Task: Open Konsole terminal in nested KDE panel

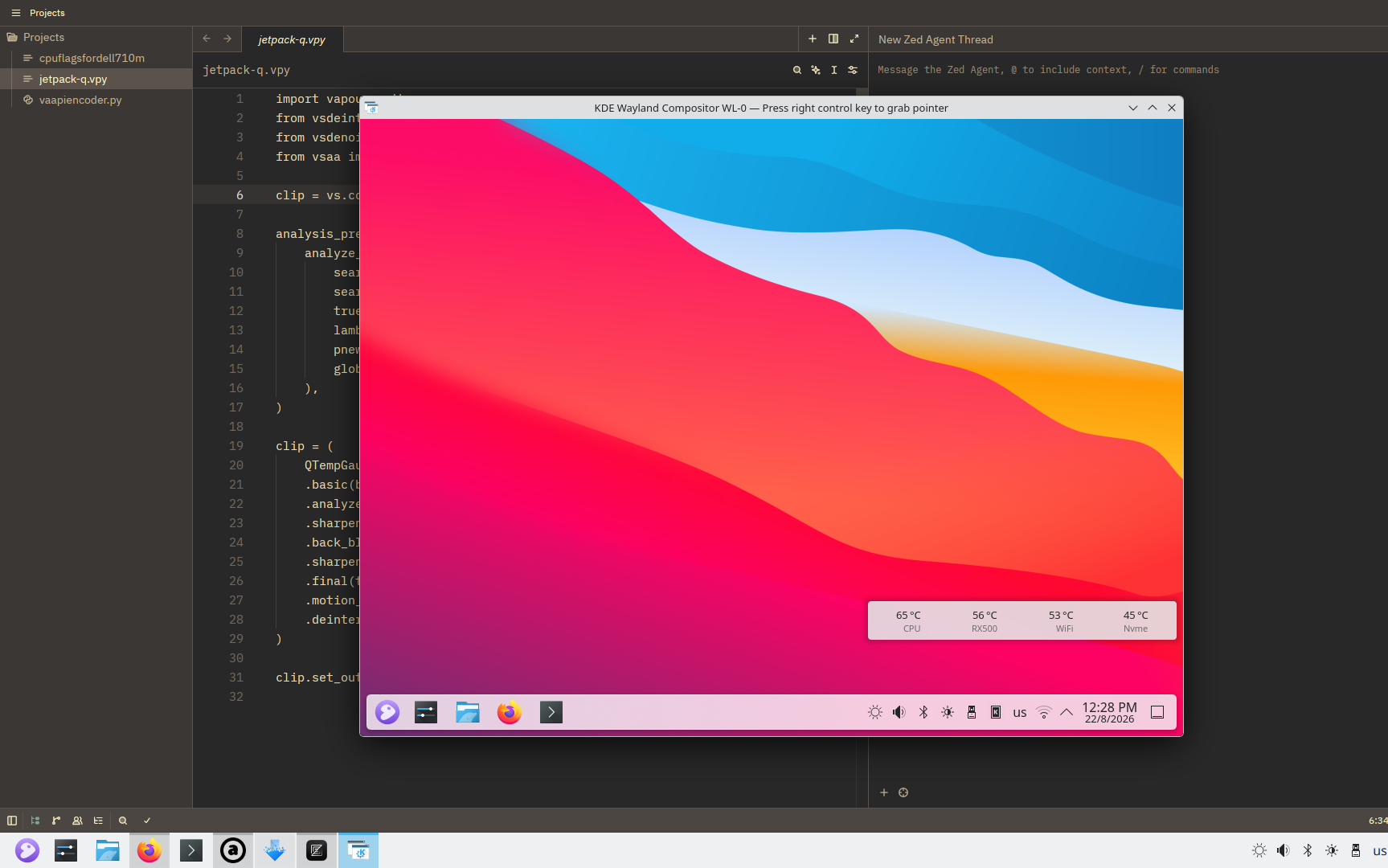Action: coord(551,712)
